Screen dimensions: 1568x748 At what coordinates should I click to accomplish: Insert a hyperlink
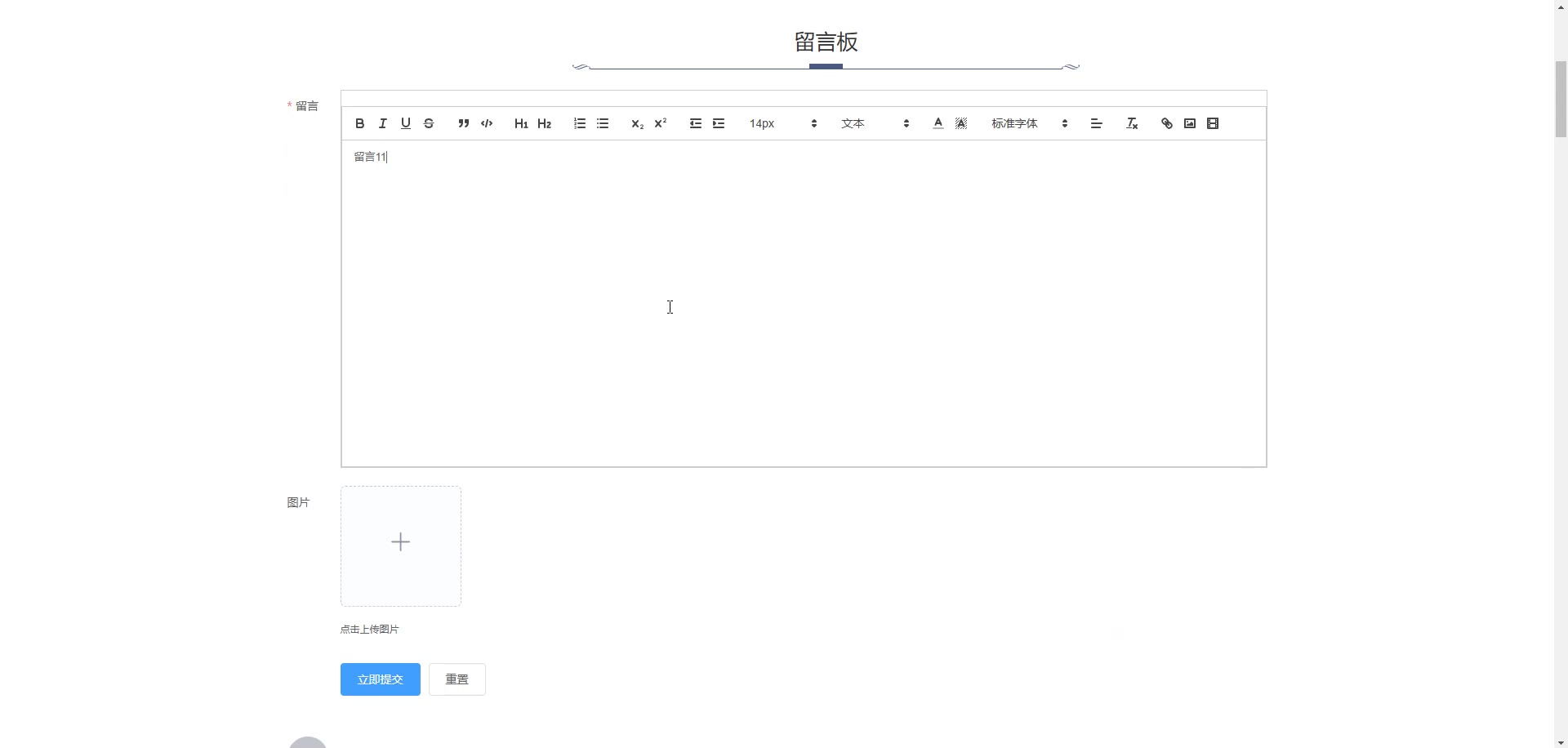pos(1166,123)
